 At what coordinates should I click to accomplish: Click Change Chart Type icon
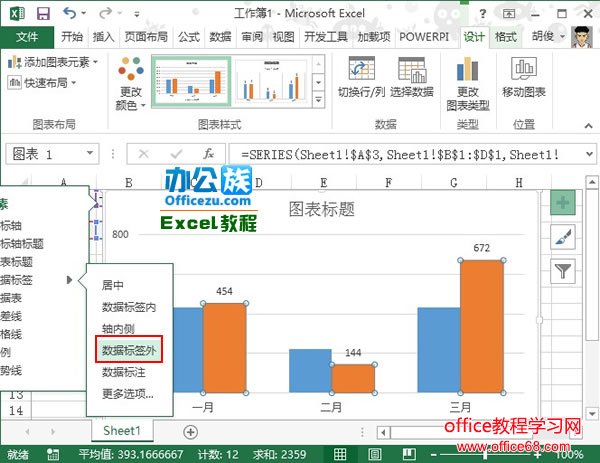(468, 69)
